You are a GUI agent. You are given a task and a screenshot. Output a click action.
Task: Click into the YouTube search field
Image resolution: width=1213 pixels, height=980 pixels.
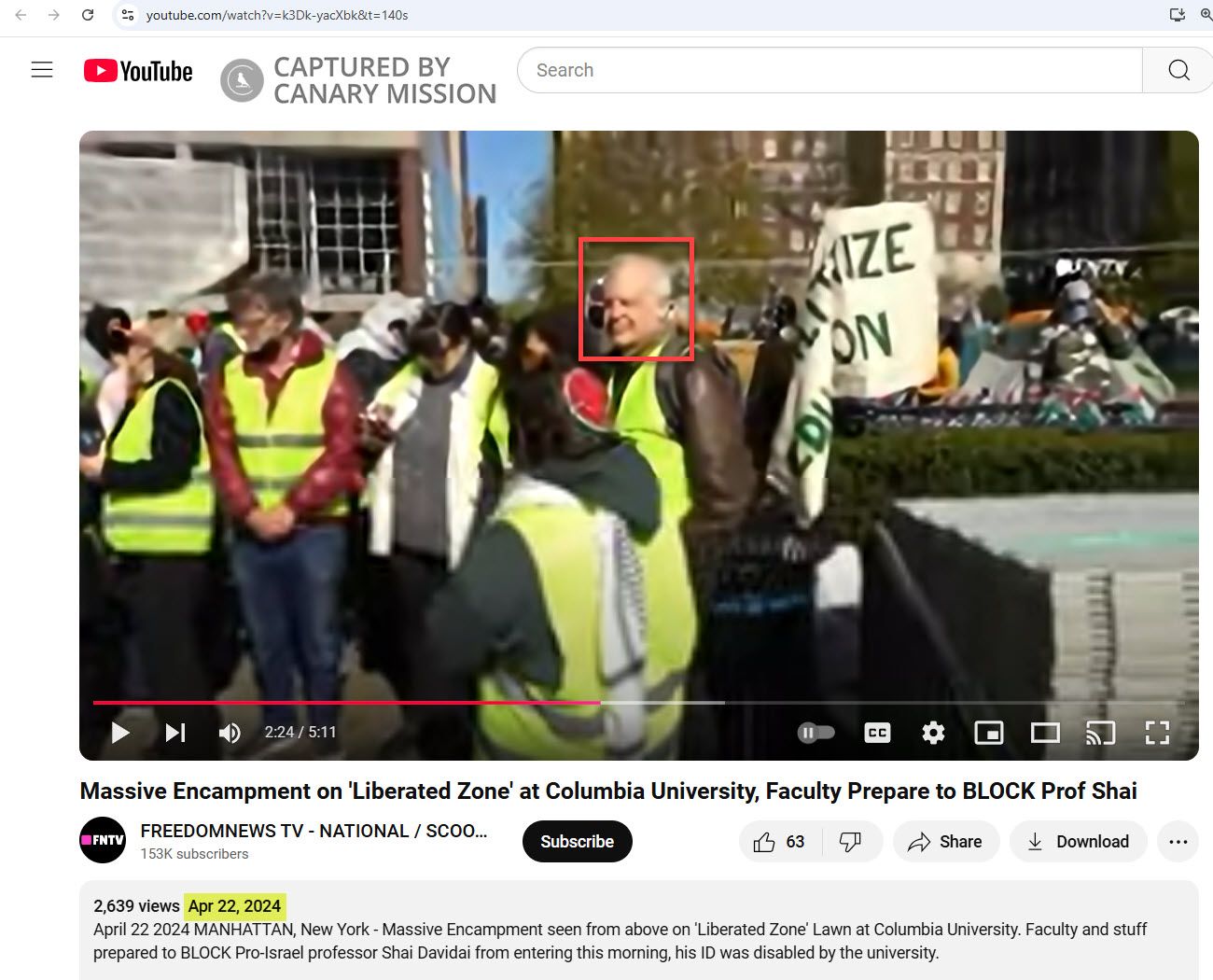coord(830,70)
